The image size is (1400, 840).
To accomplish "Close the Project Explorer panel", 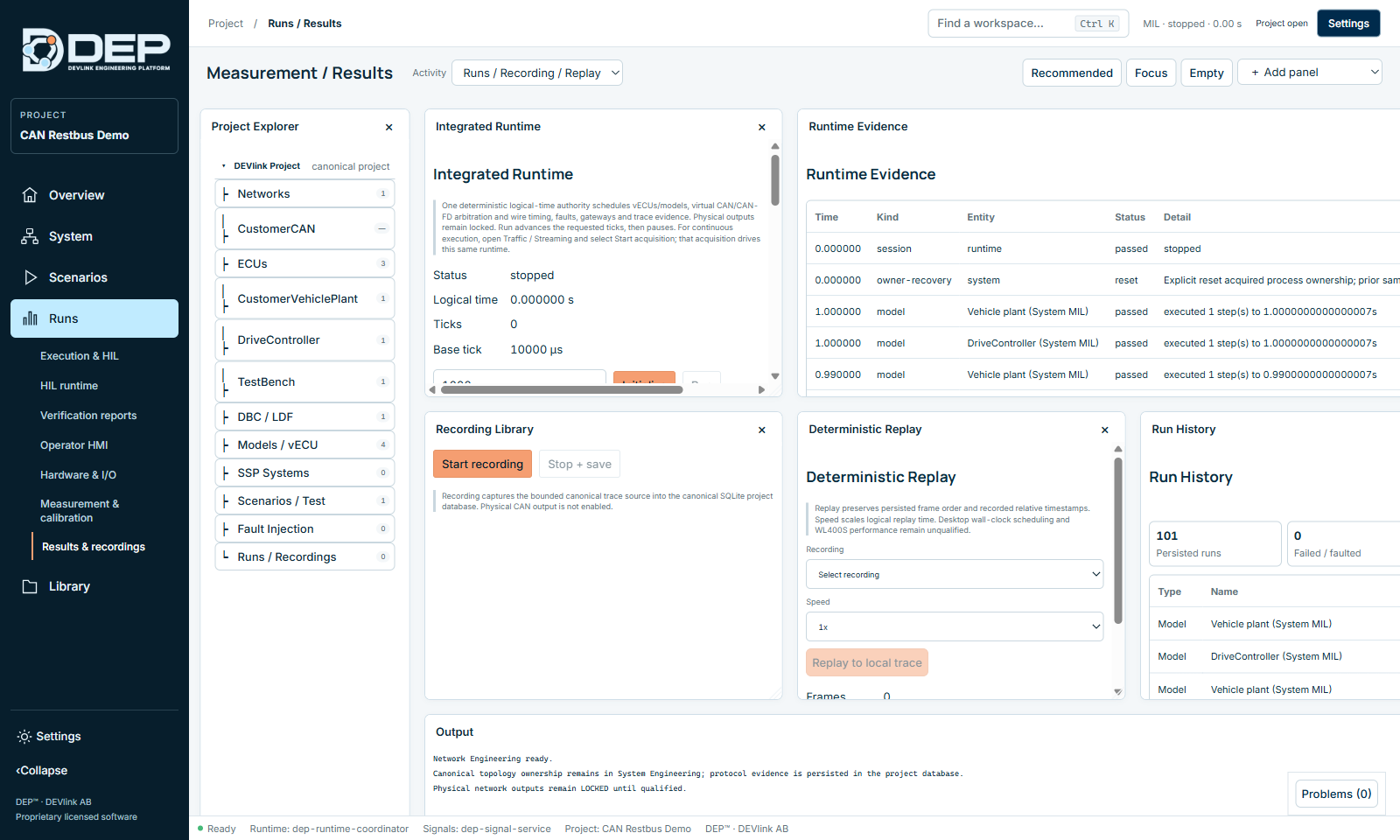I will click(389, 127).
